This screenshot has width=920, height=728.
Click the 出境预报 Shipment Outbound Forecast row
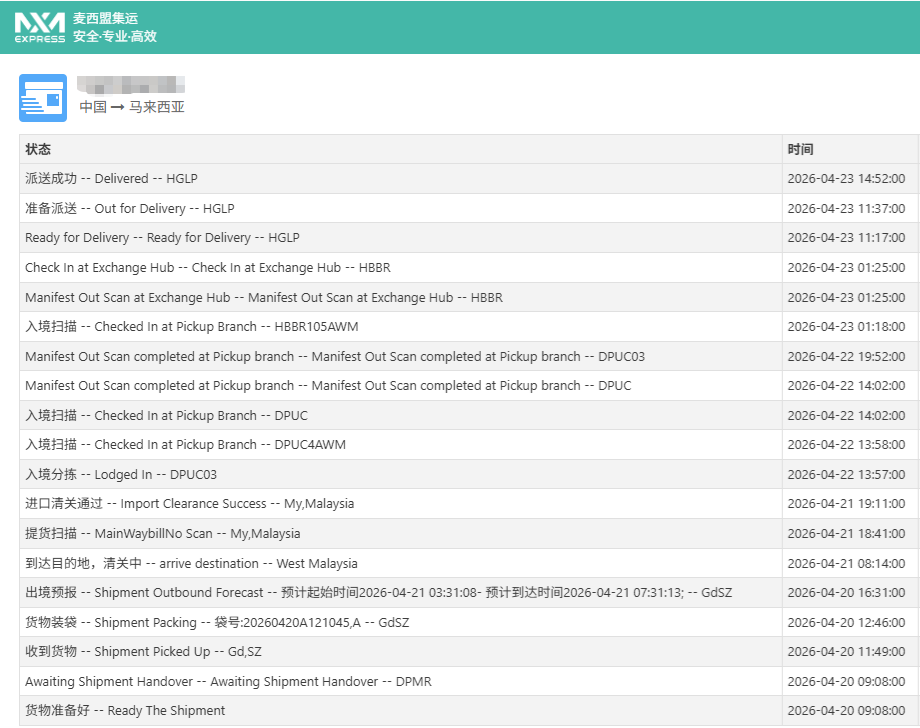click(x=378, y=593)
